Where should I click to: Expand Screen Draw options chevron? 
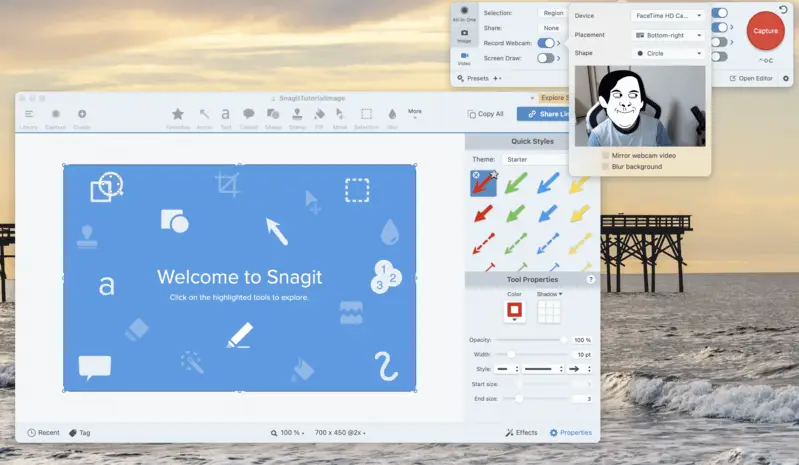(x=559, y=58)
